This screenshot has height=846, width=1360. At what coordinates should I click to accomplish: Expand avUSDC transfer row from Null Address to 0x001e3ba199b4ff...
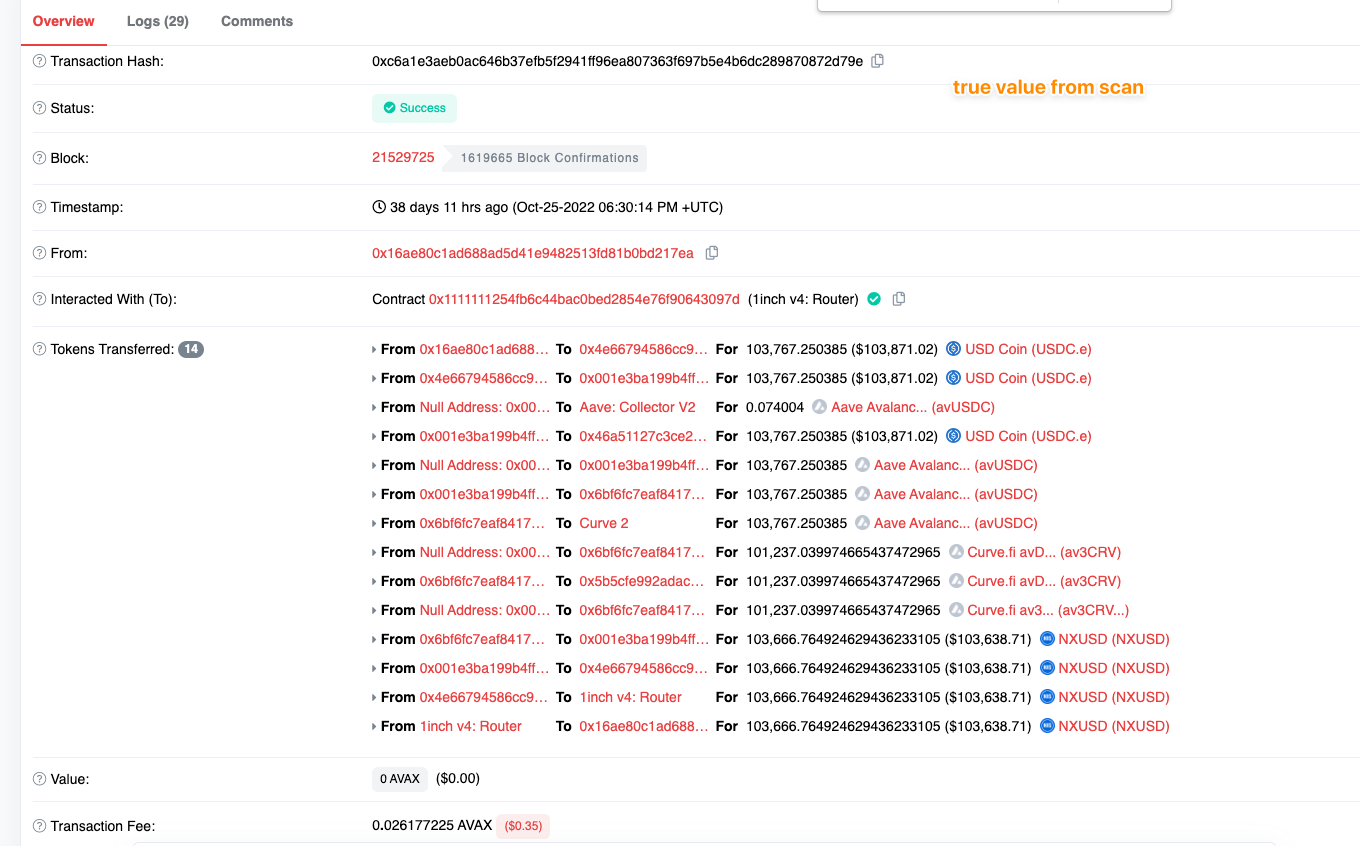[x=375, y=465]
